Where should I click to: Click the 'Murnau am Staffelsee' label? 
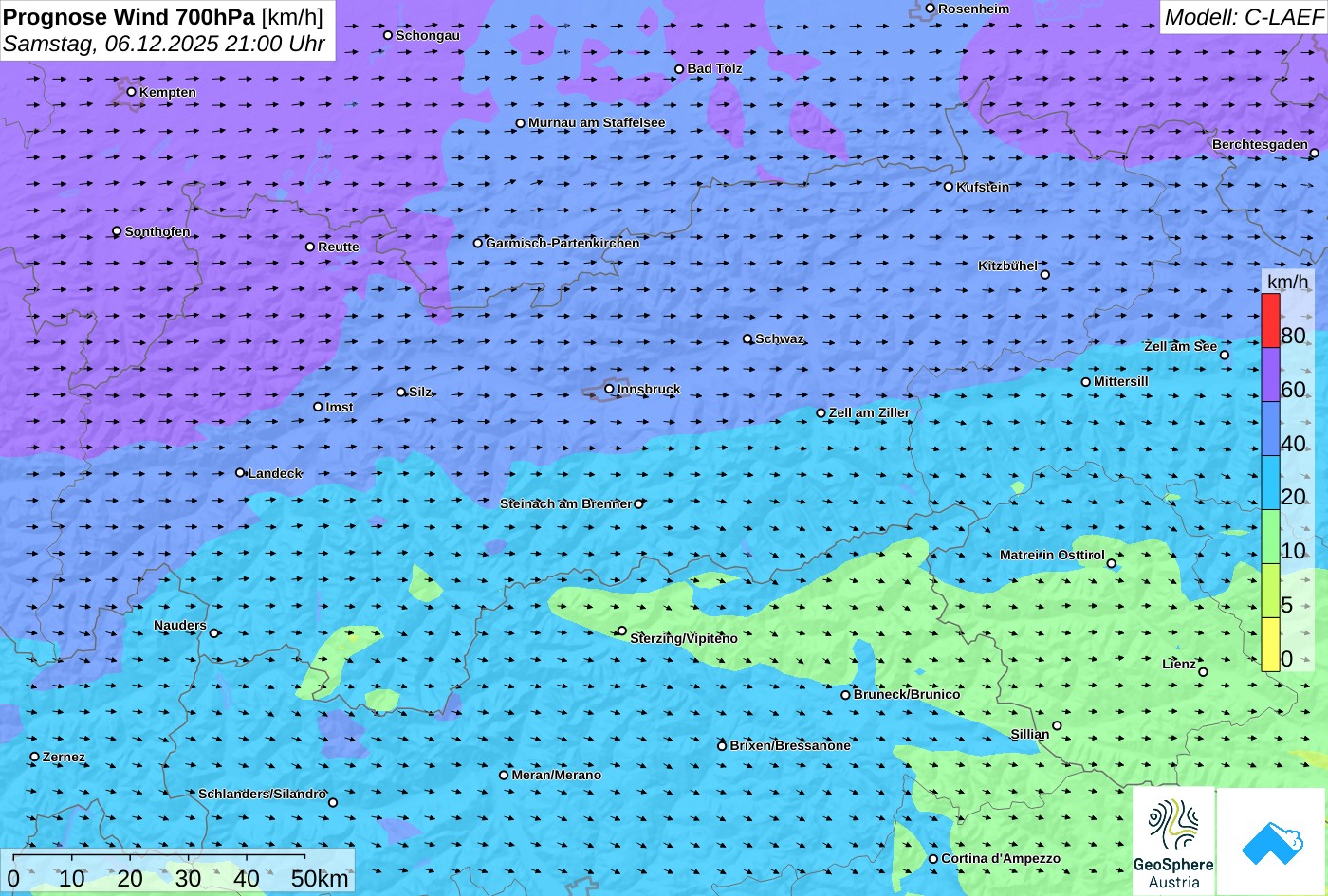pos(597,122)
